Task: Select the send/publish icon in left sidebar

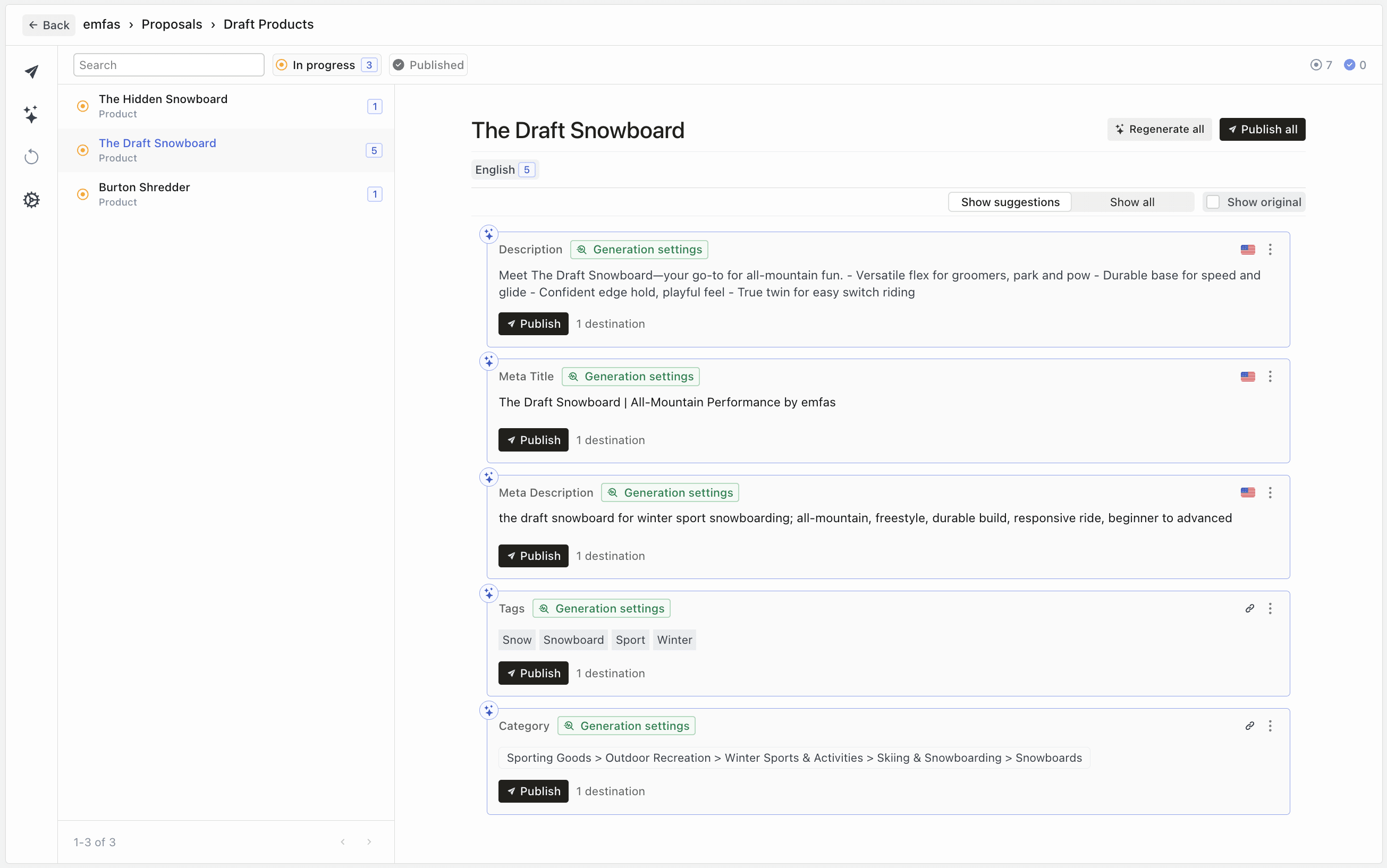Action: (x=31, y=71)
